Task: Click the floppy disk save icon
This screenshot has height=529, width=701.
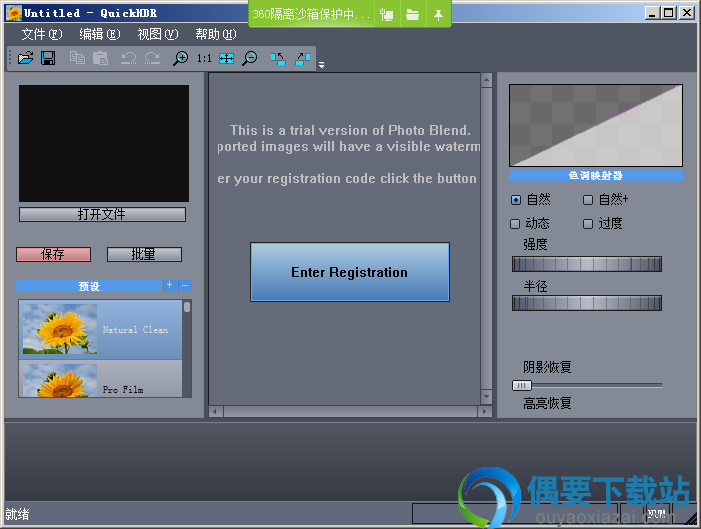Action: pyautogui.click(x=48, y=58)
